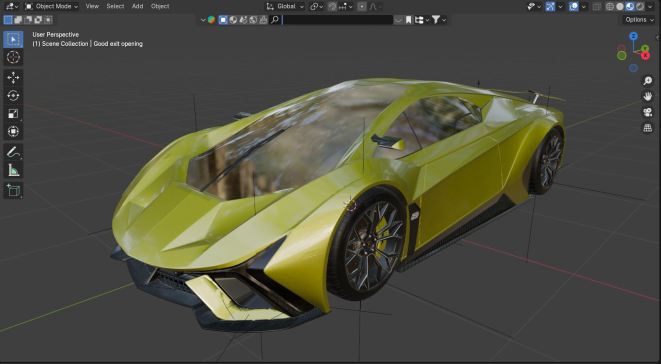Toggle the camera view icon
The image size is (661, 364).
click(648, 112)
